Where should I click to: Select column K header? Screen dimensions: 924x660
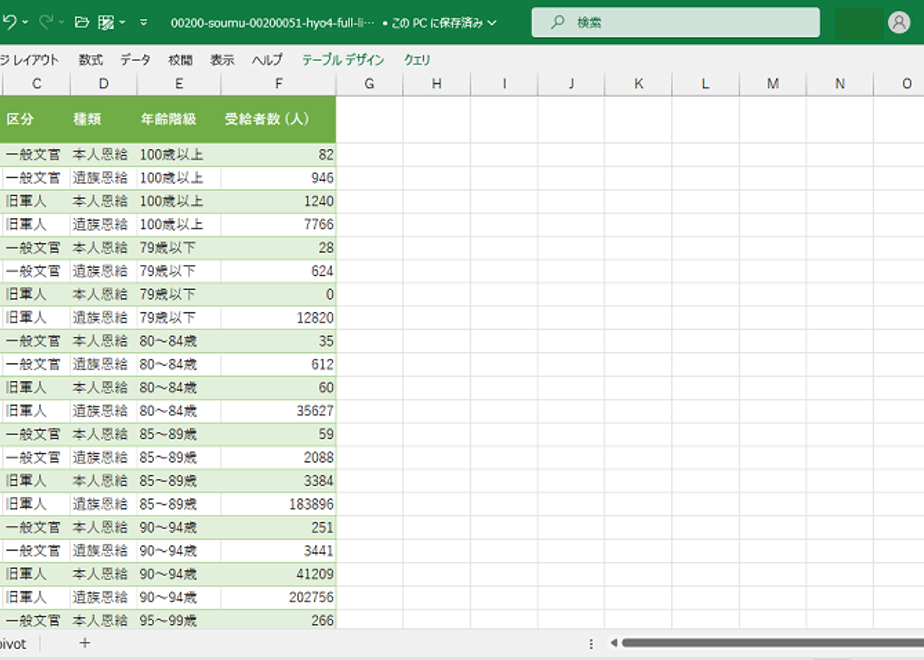pyautogui.click(x=638, y=84)
